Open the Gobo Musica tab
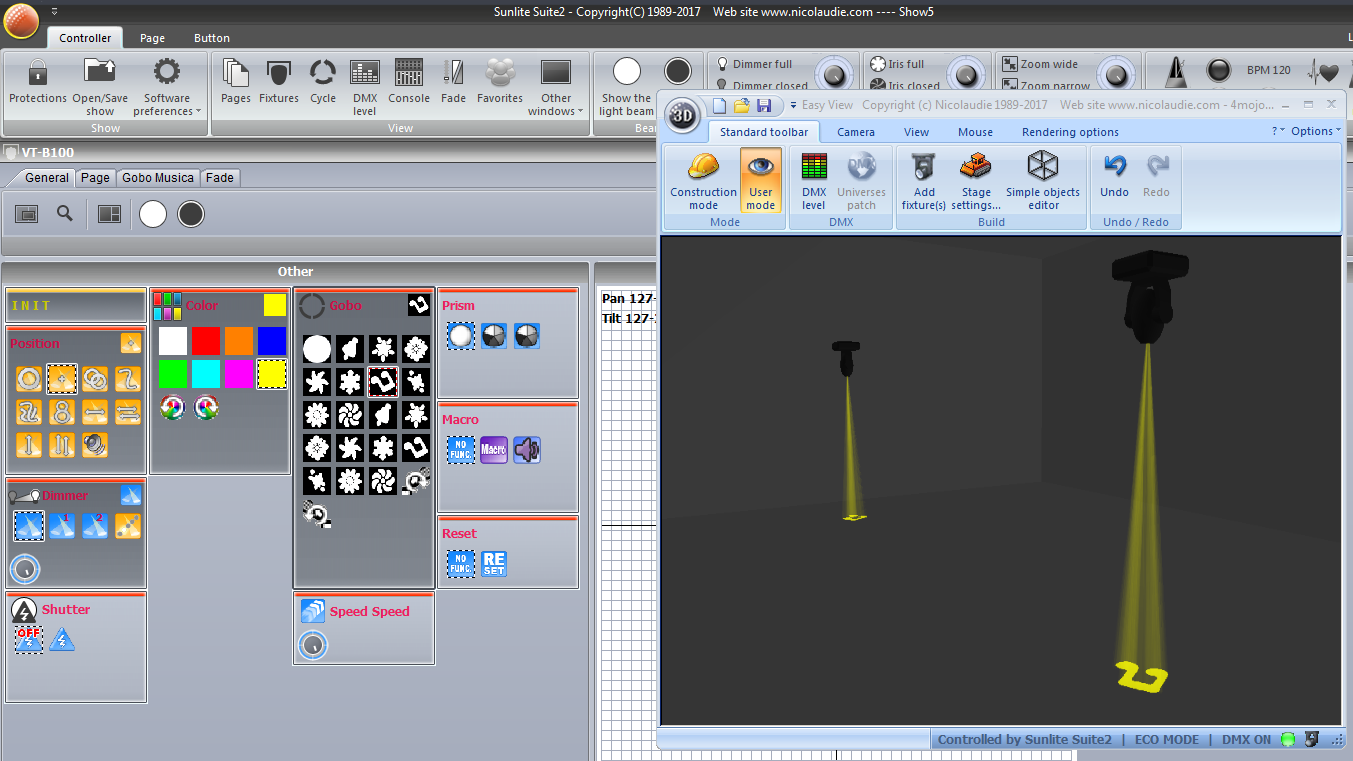Viewport: 1353px width, 761px height. [x=158, y=178]
